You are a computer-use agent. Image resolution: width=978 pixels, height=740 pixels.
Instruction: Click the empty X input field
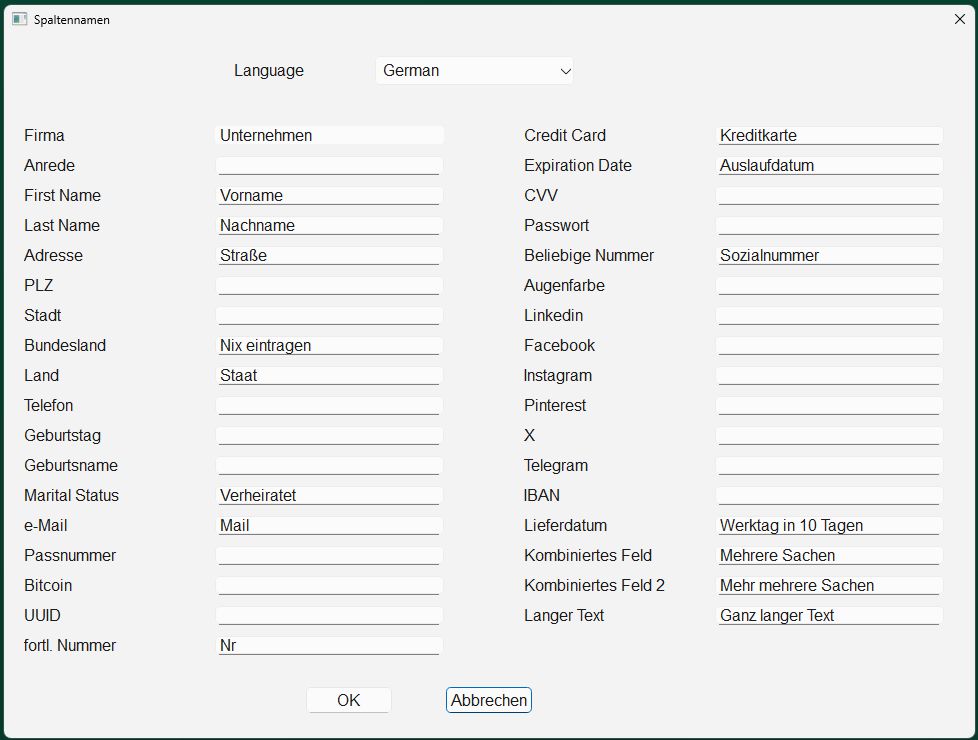pos(829,435)
